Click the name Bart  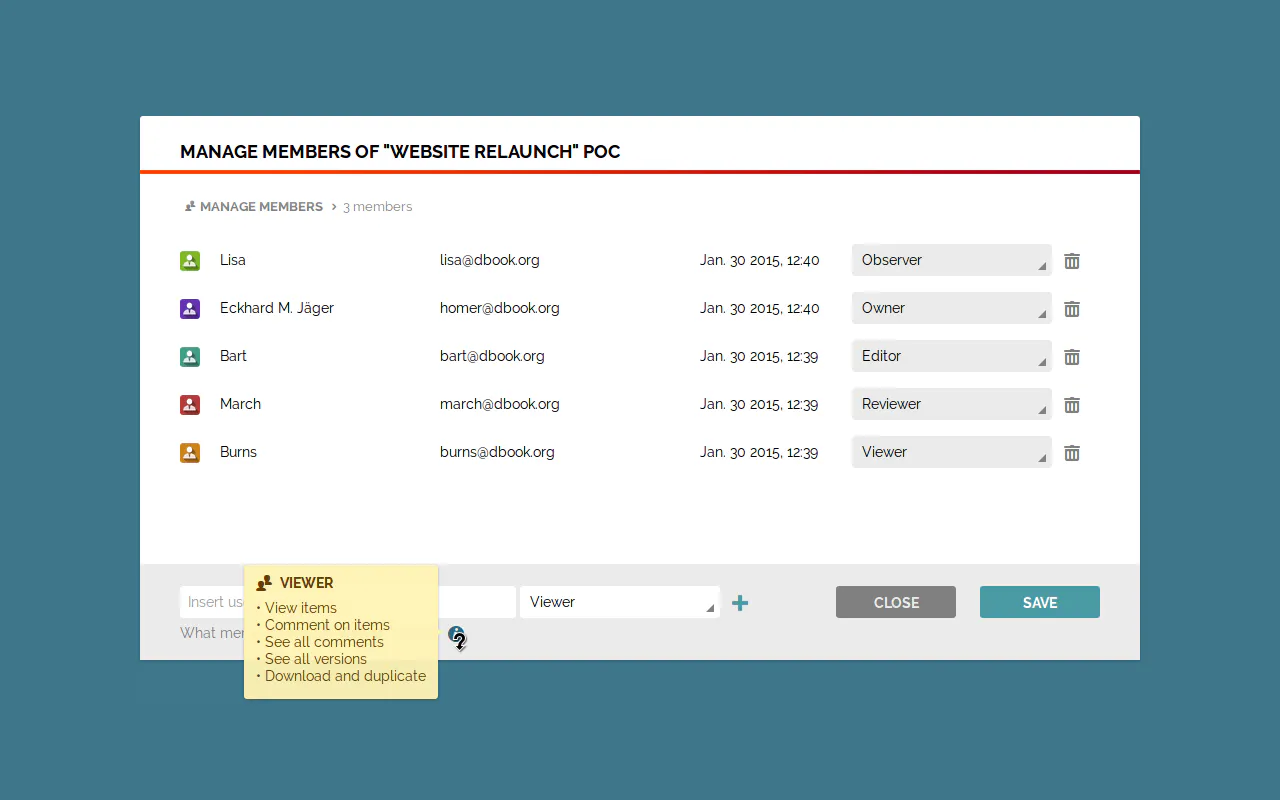[233, 356]
